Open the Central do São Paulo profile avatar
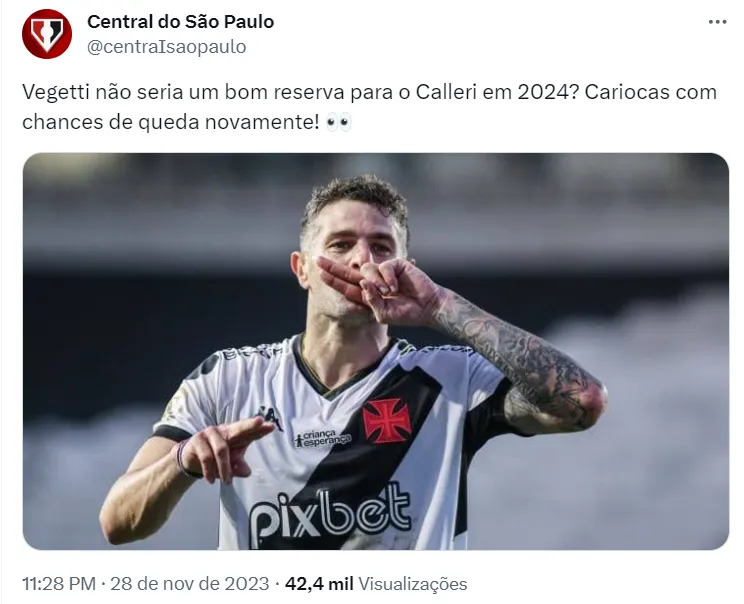 tap(46, 34)
